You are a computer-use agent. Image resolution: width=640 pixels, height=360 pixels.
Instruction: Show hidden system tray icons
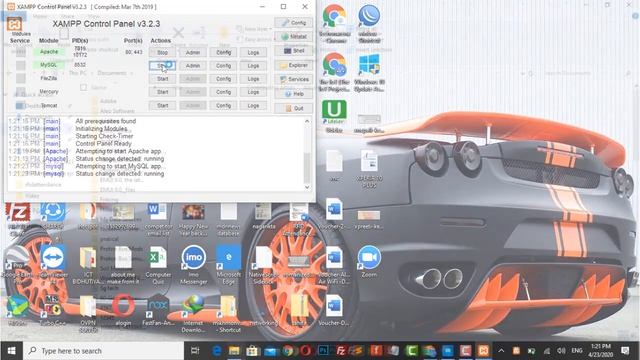point(501,351)
